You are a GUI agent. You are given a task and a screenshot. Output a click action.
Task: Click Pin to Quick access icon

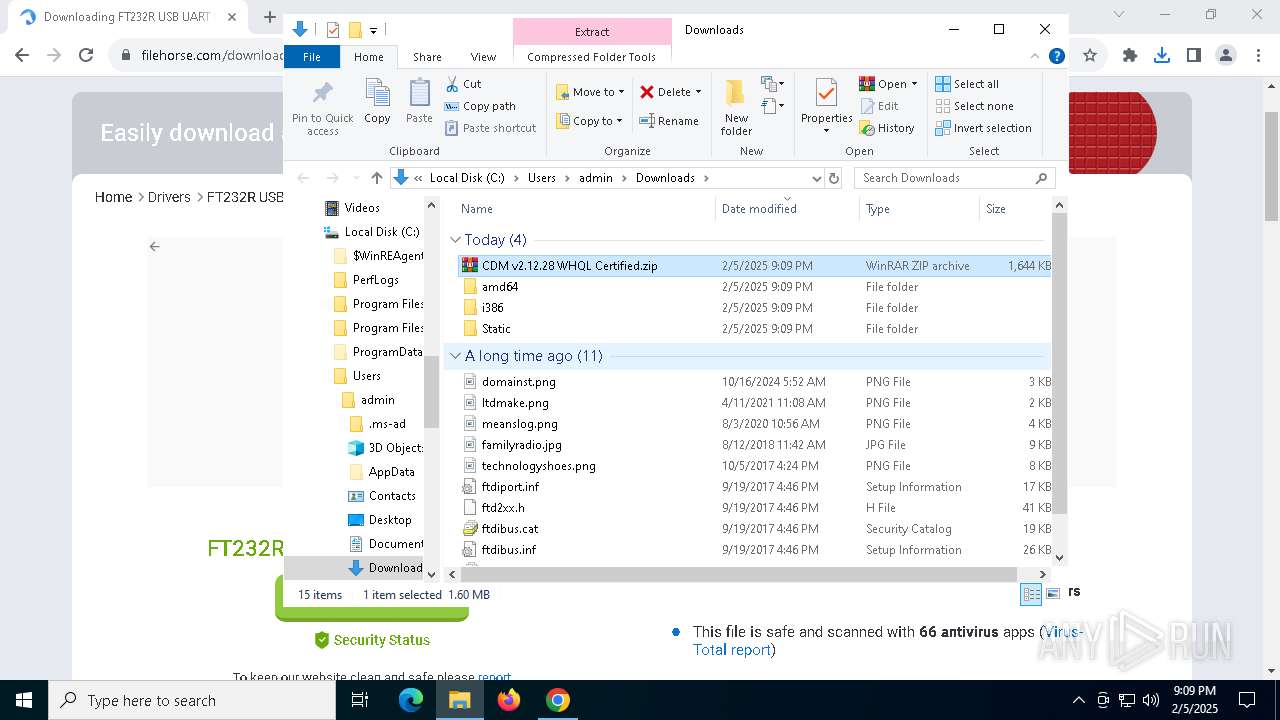pos(322,106)
